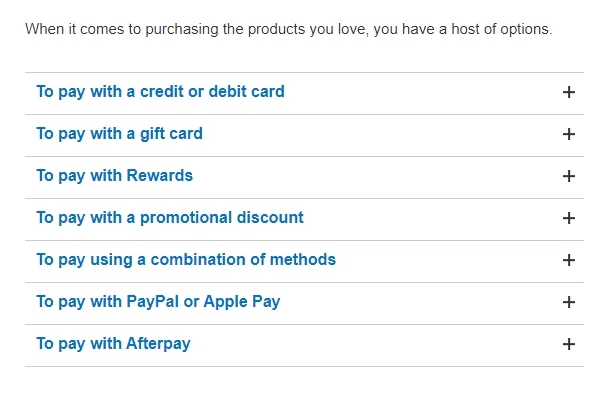Click the plus icon in the Rewards row
Viewport: 603px width, 413px height.
click(x=569, y=176)
